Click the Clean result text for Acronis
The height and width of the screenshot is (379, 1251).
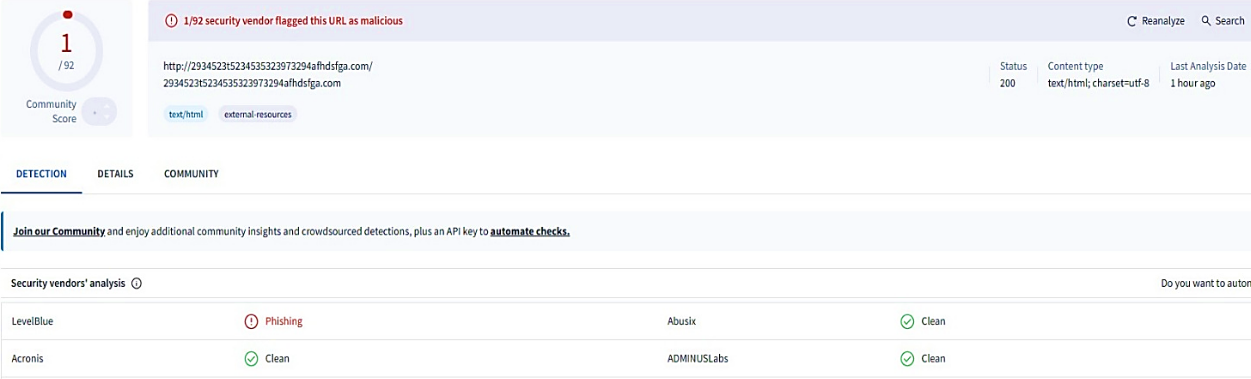point(277,358)
